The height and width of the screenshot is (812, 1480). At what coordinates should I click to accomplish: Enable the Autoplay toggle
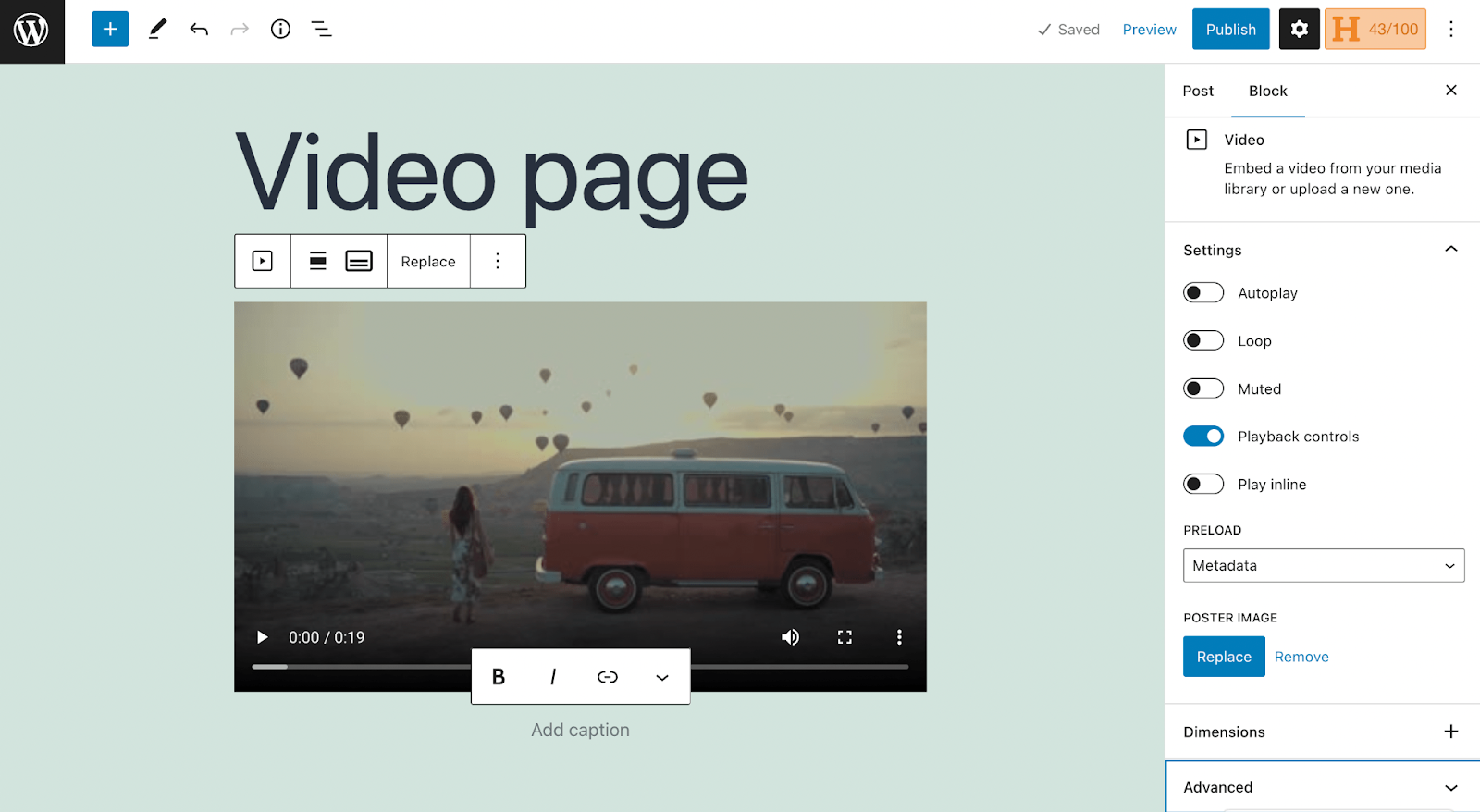(1202, 293)
